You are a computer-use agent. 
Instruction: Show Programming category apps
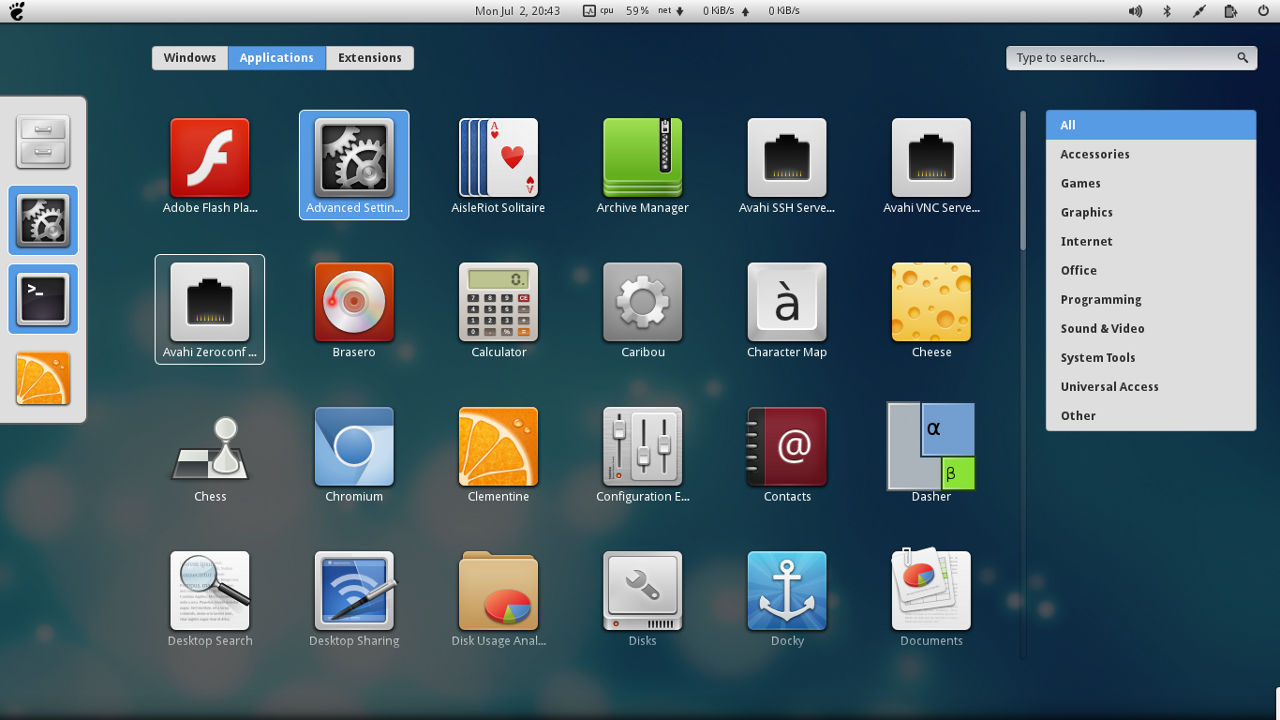[x=1151, y=299]
